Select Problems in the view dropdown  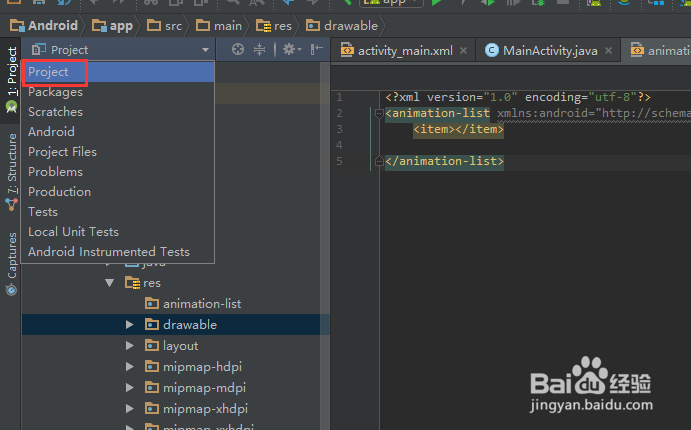click(118, 171)
